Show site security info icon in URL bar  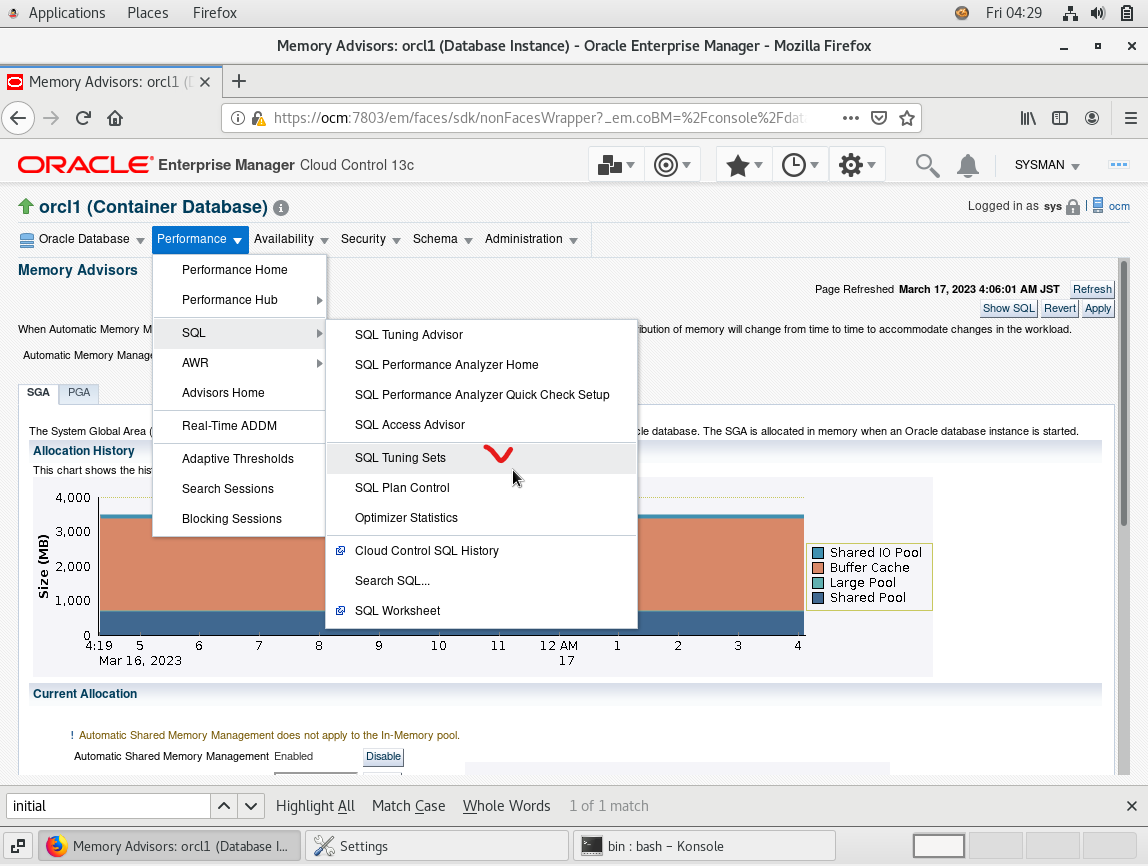(x=237, y=118)
